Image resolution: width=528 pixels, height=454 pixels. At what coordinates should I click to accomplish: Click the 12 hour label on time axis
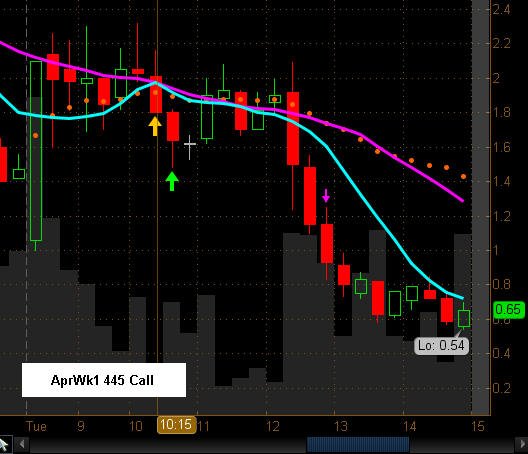(272, 426)
